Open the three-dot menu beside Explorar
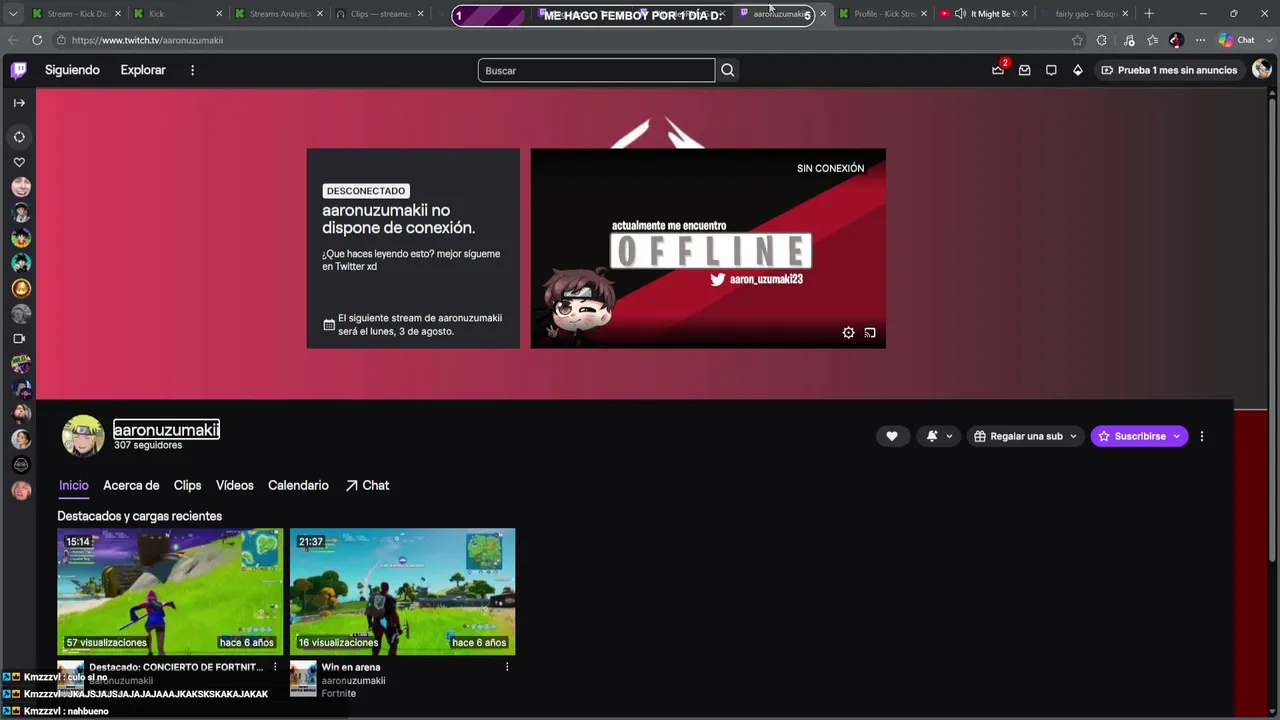 (193, 70)
